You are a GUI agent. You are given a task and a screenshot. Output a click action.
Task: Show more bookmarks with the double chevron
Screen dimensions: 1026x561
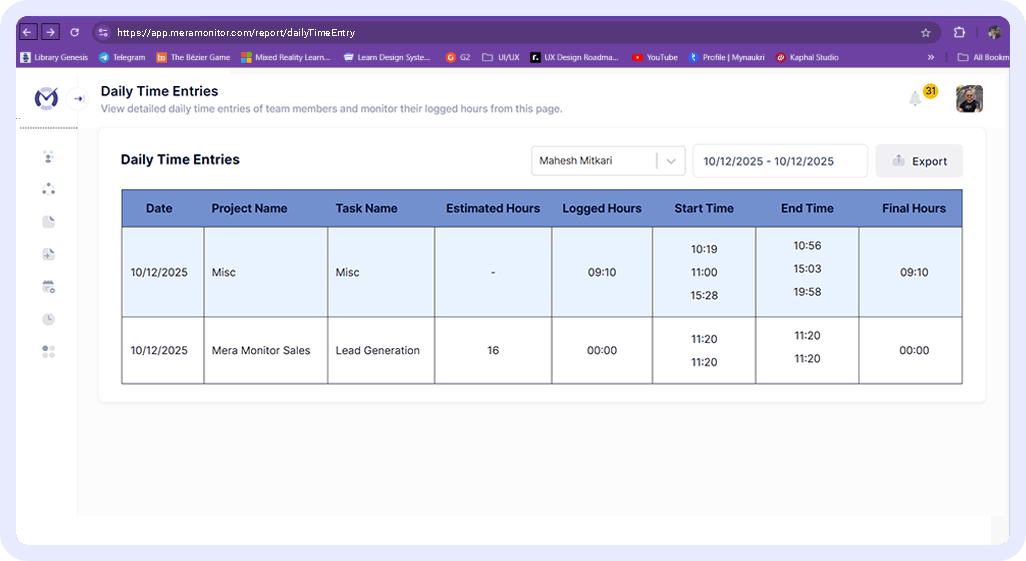pyautogui.click(x=931, y=58)
